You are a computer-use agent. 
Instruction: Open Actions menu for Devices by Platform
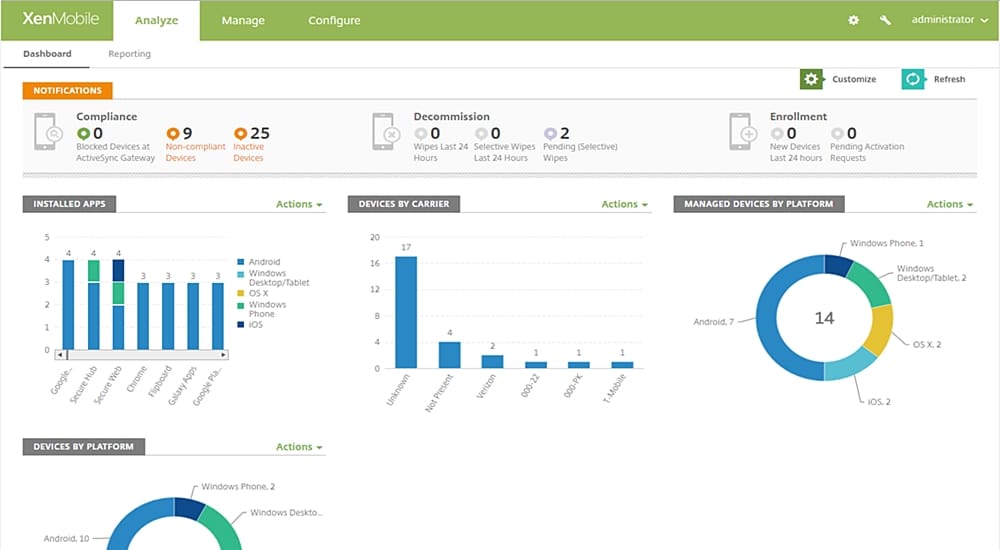pos(299,447)
